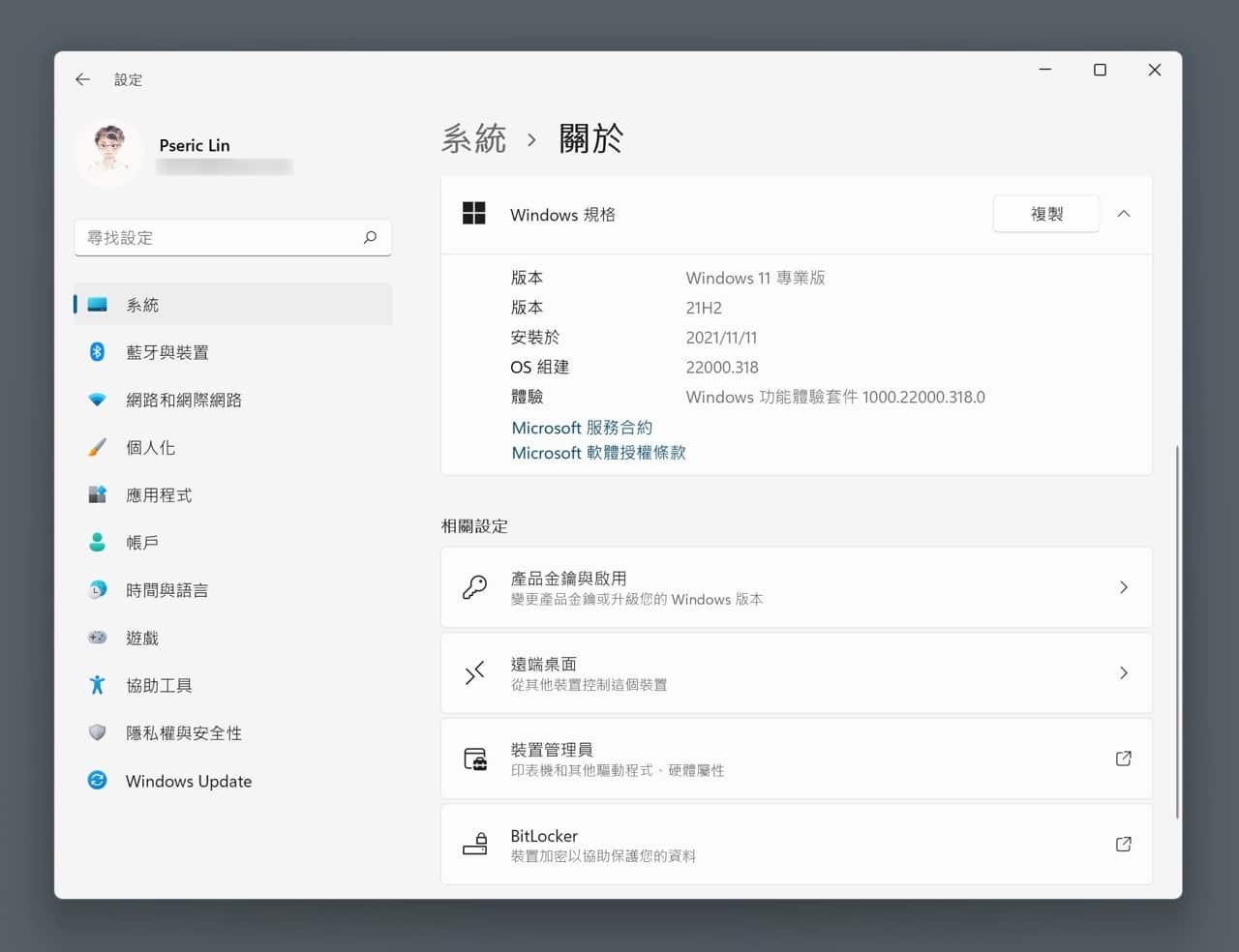Open 遊戲 gamepad icon
Screen dimensions: 1239x952
[x=97, y=638]
